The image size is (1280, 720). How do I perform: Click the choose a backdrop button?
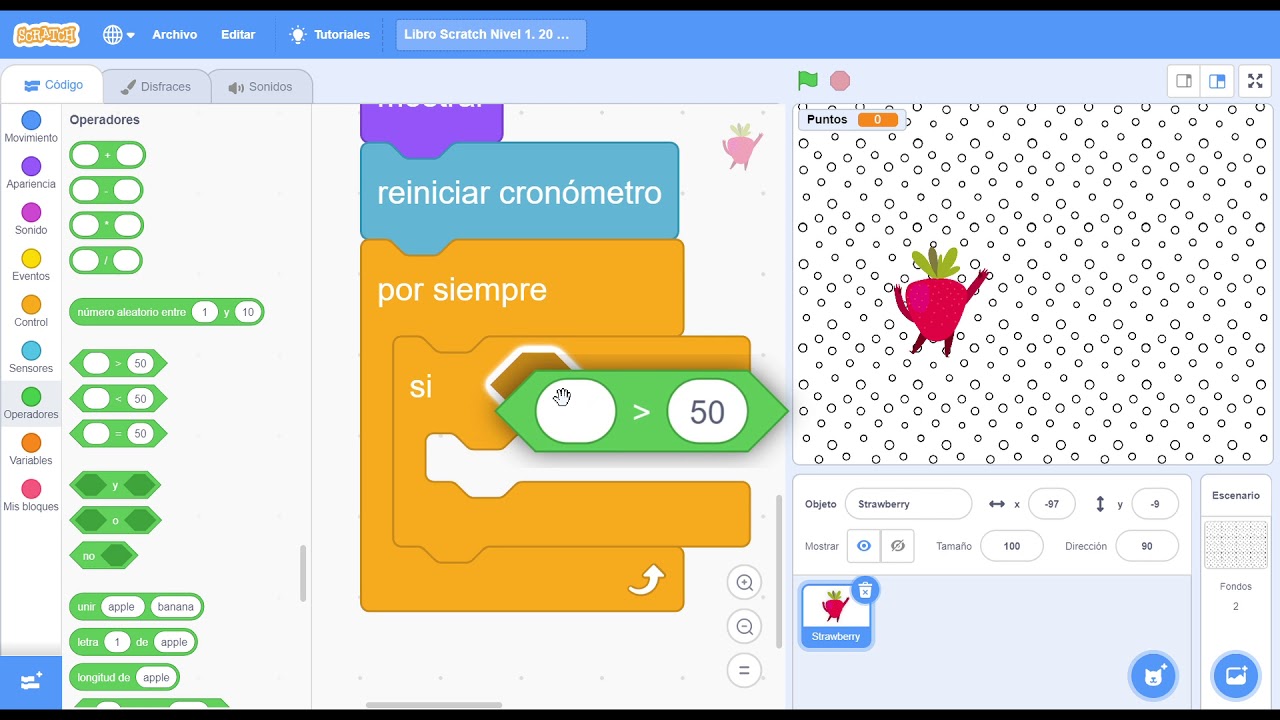pyautogui.click(x=1236, y=676)
